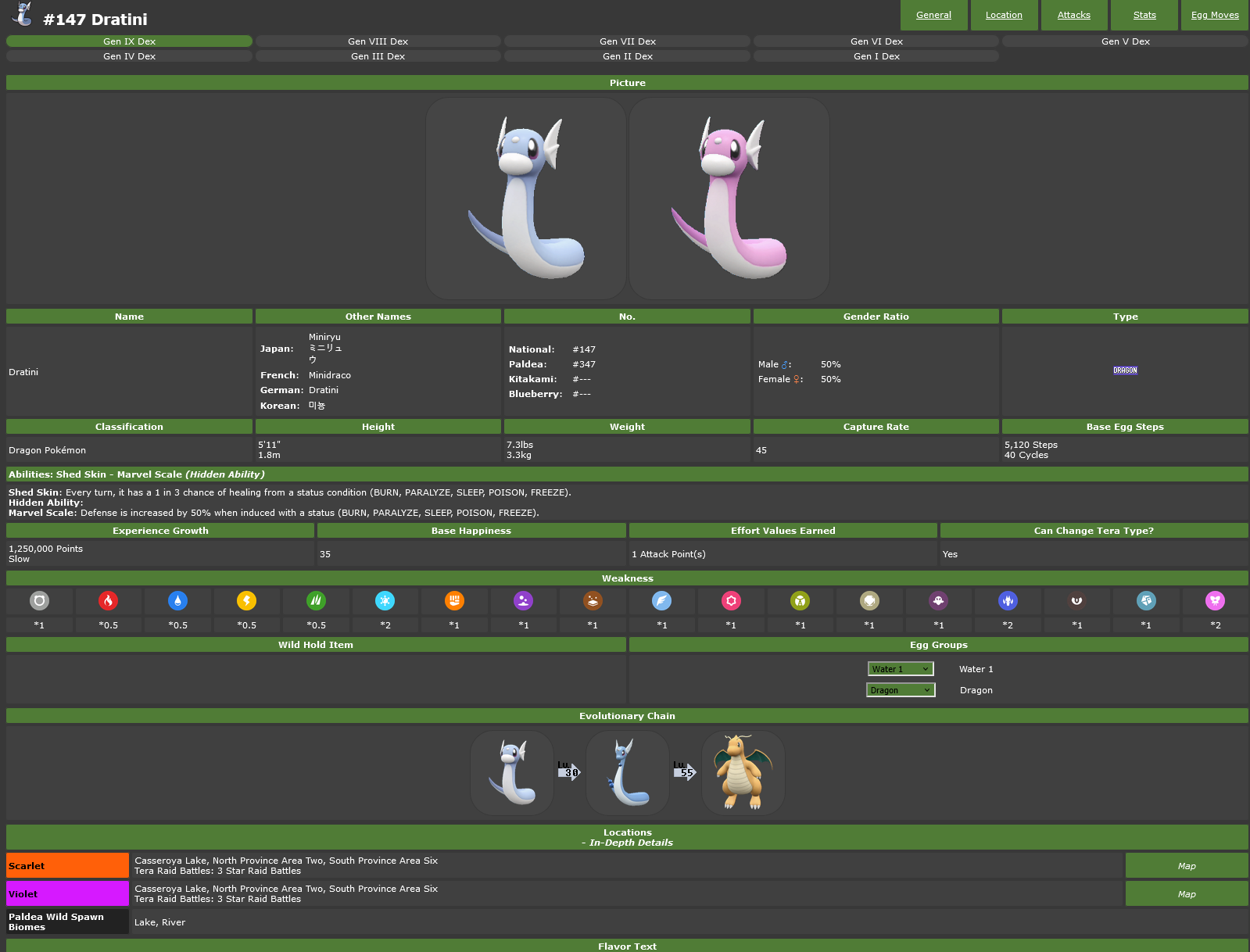Open the Scarlet locations Map link
Image resolution: width=1250 pixels, height=952 pixels.
pos(1187,866)
